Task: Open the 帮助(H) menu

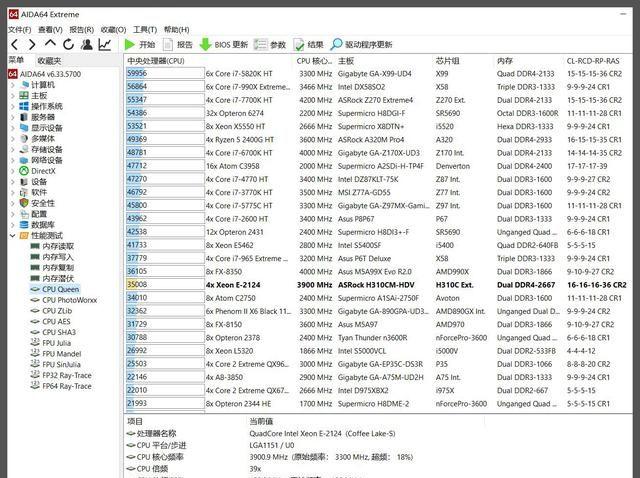Action: (x=176, y=29)
